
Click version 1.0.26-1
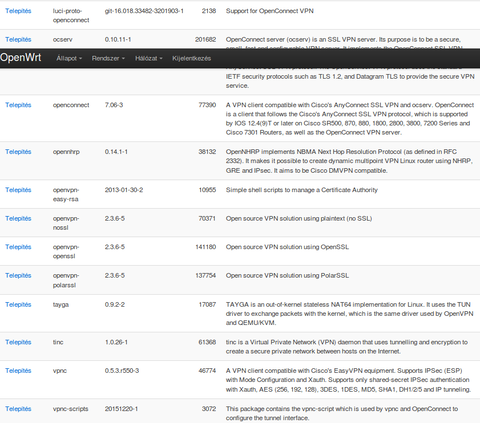pyautogui.click(x=116, y=342)
